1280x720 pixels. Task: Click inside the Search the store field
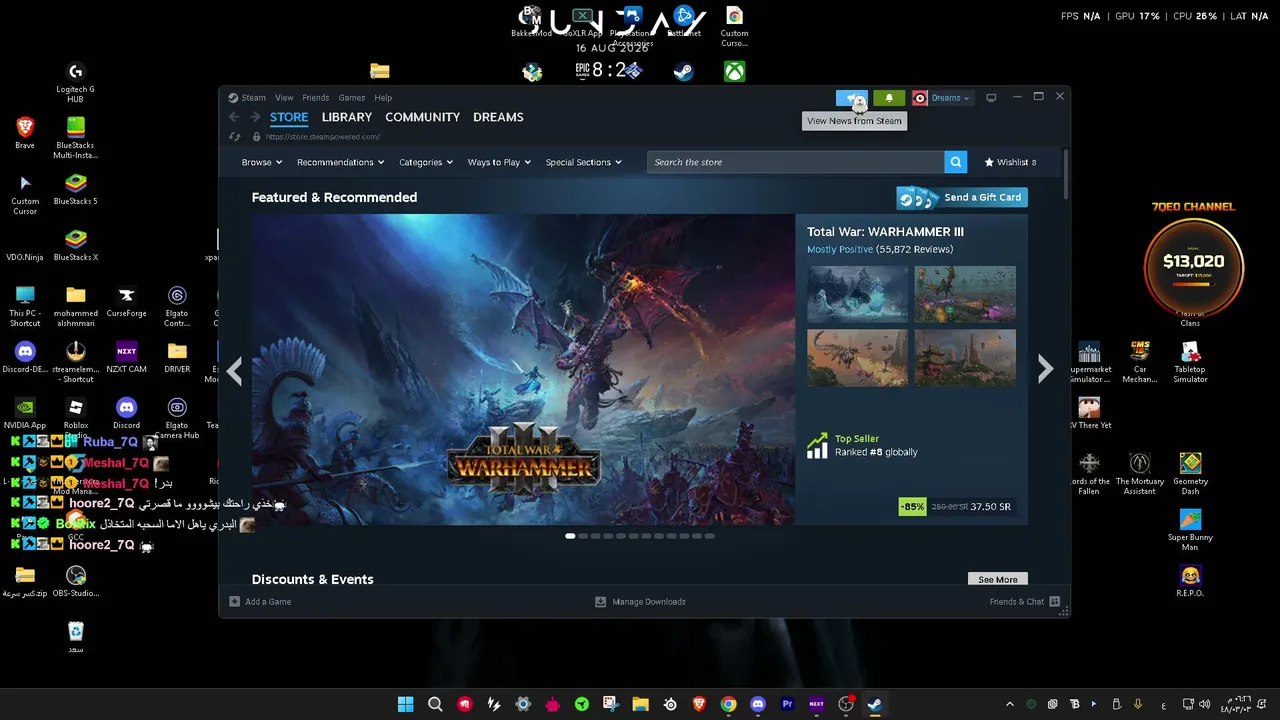coord(796,162)
